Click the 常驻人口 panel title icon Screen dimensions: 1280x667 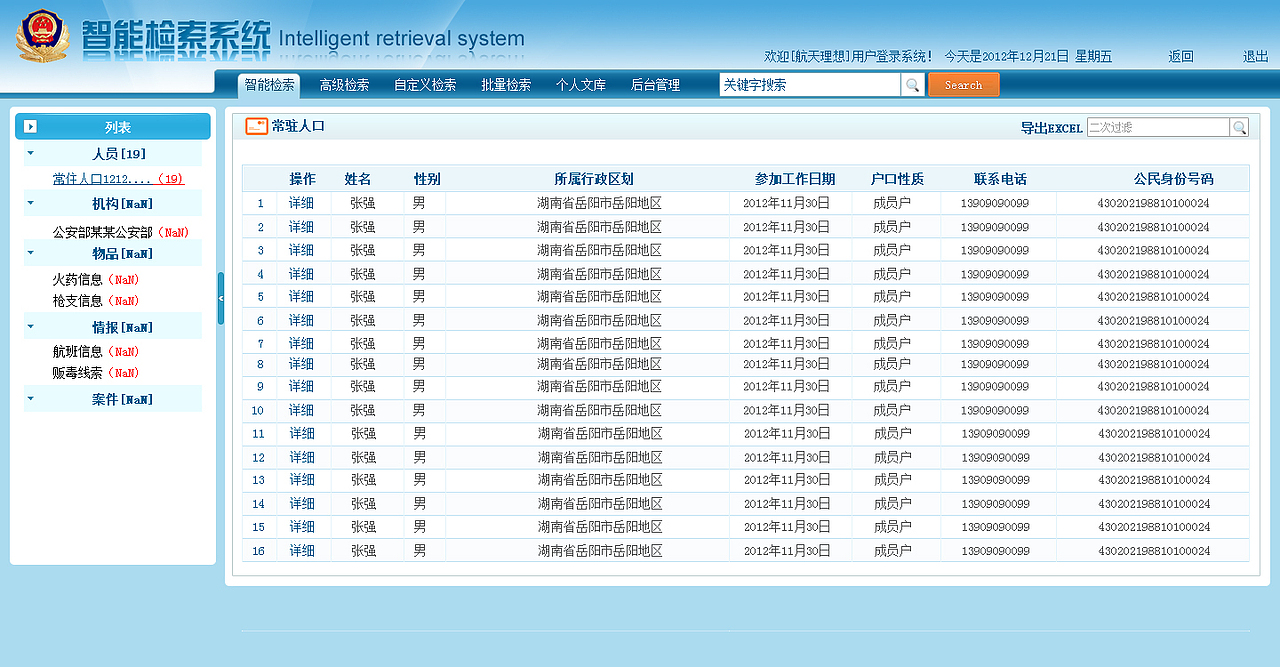click(x=256, y=126)
